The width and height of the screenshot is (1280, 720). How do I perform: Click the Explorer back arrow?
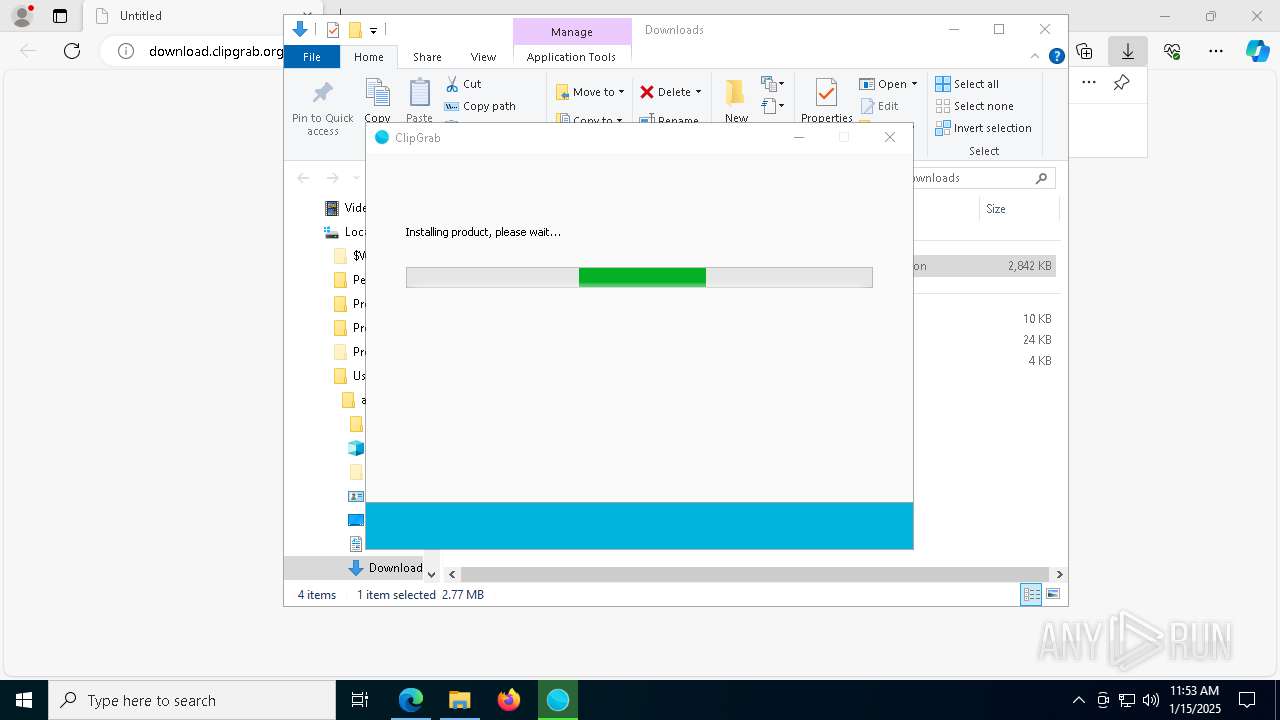(x=303, y=178)
